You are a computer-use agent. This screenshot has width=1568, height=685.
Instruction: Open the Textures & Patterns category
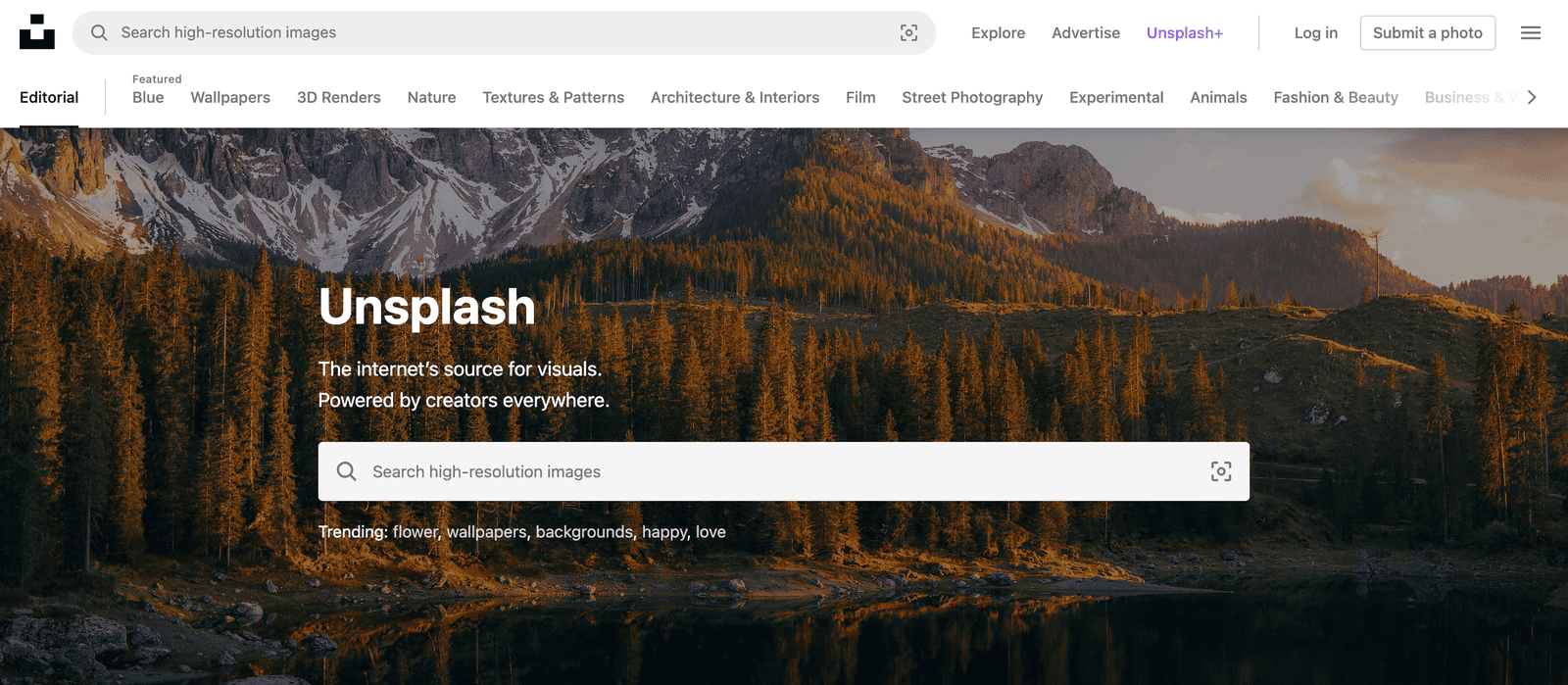click(554, 97)
